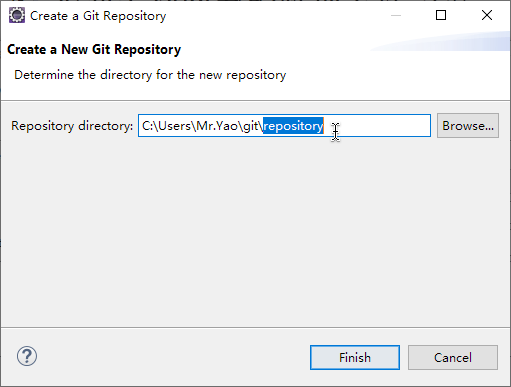Click Finish to create the repository
This screenshot has width=511, height=387.
pos(355,357)
